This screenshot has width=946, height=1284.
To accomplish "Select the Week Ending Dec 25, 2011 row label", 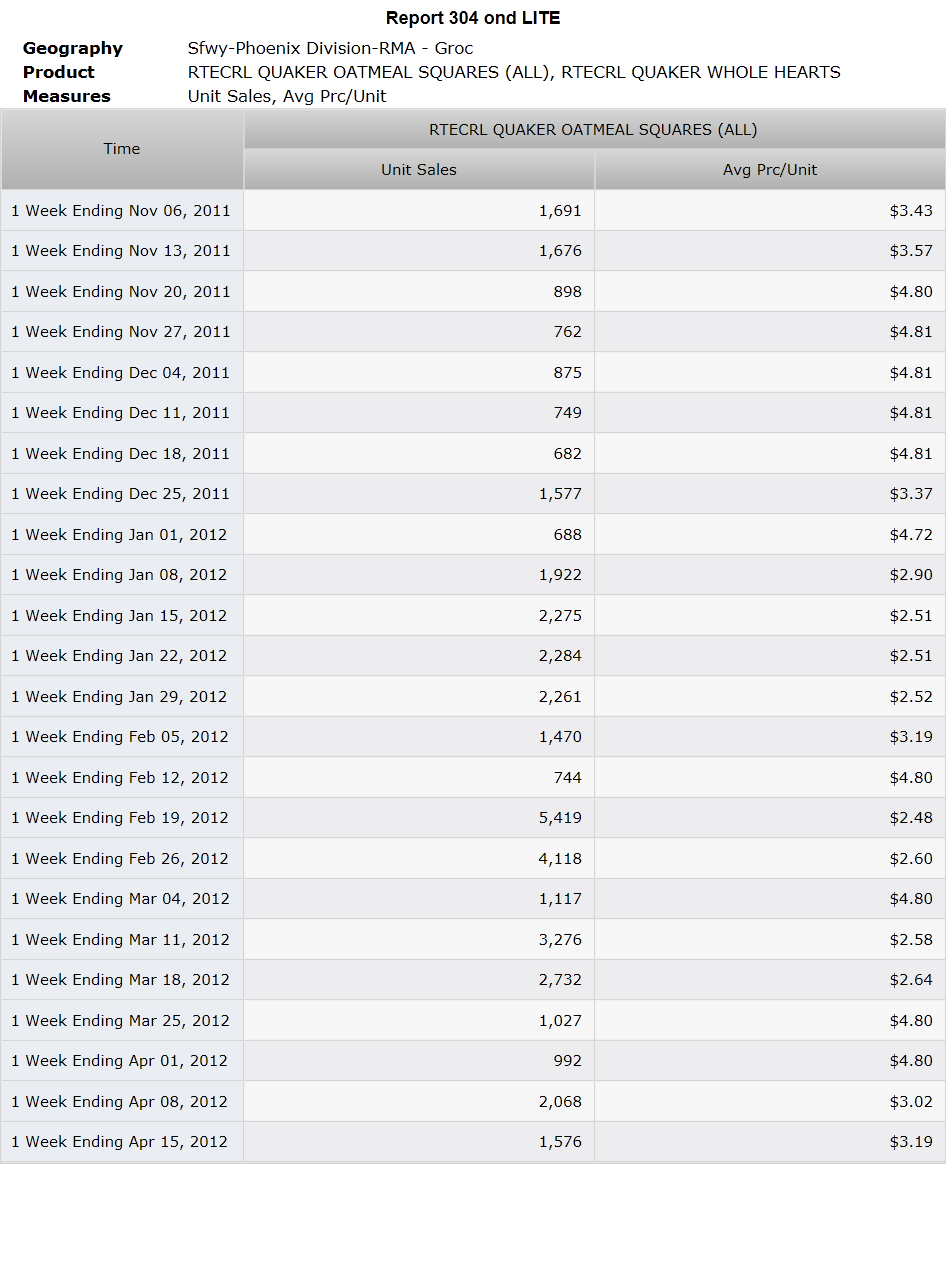I will pyautogui.click(x=122, y=494).
